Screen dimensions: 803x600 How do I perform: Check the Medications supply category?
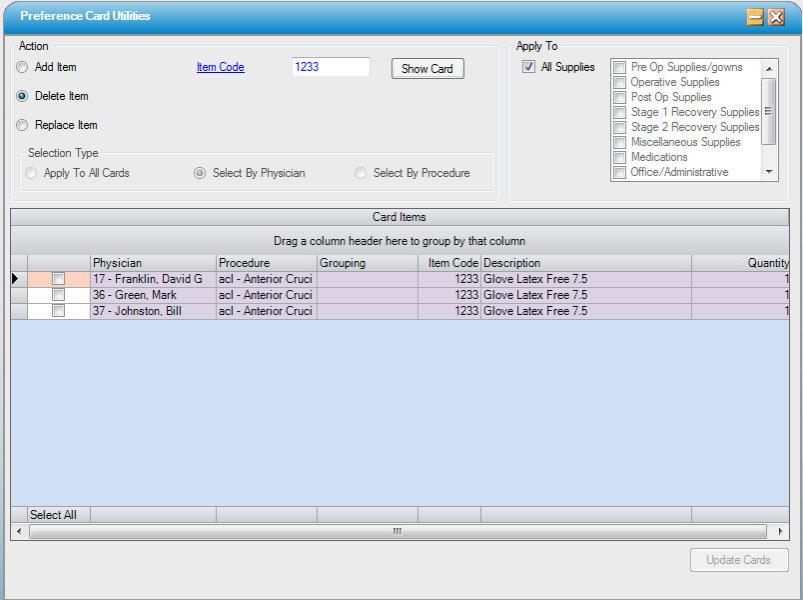pyautogui.click(x=619, y=157)
